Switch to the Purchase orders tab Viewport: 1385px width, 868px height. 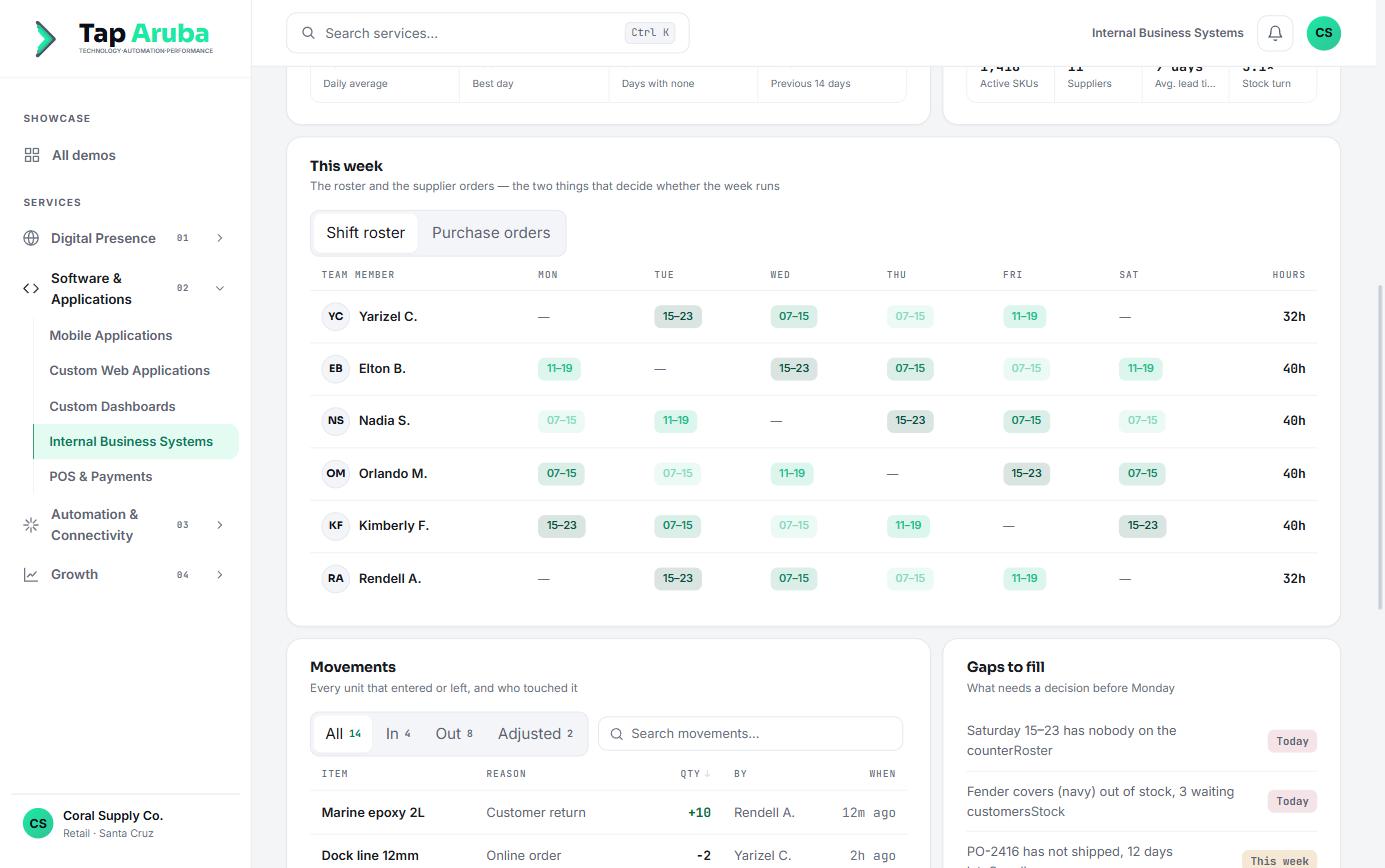tap(491, 233)
